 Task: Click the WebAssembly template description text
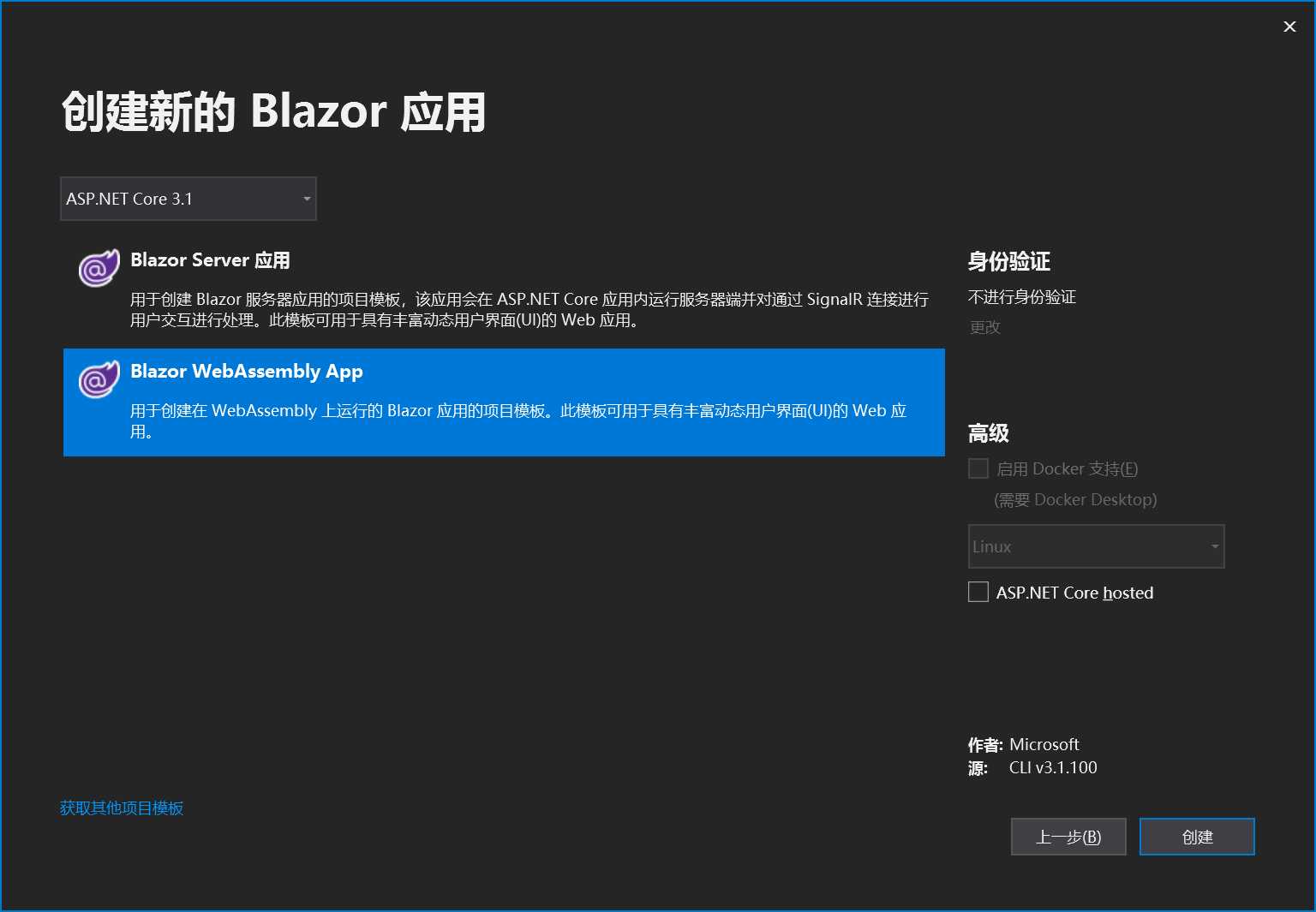518,421
